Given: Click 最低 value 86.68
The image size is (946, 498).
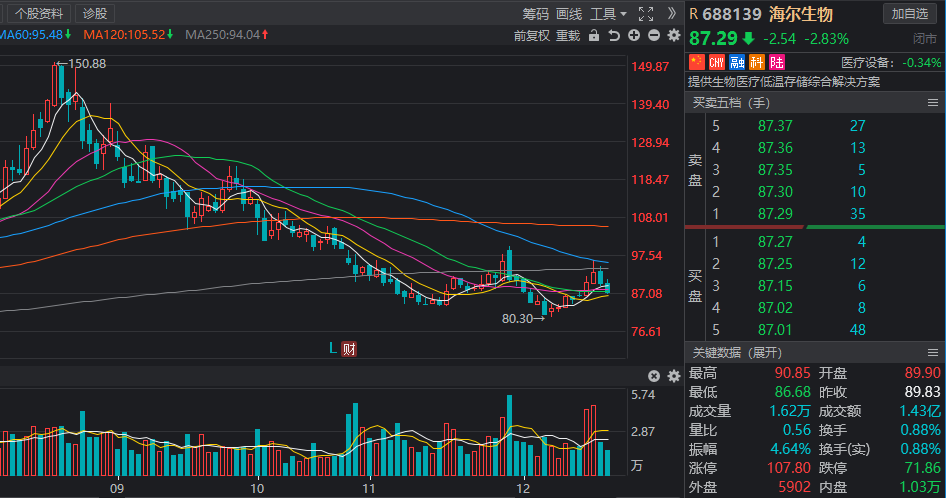Looking at the screenshot, I should coord(792,392).
